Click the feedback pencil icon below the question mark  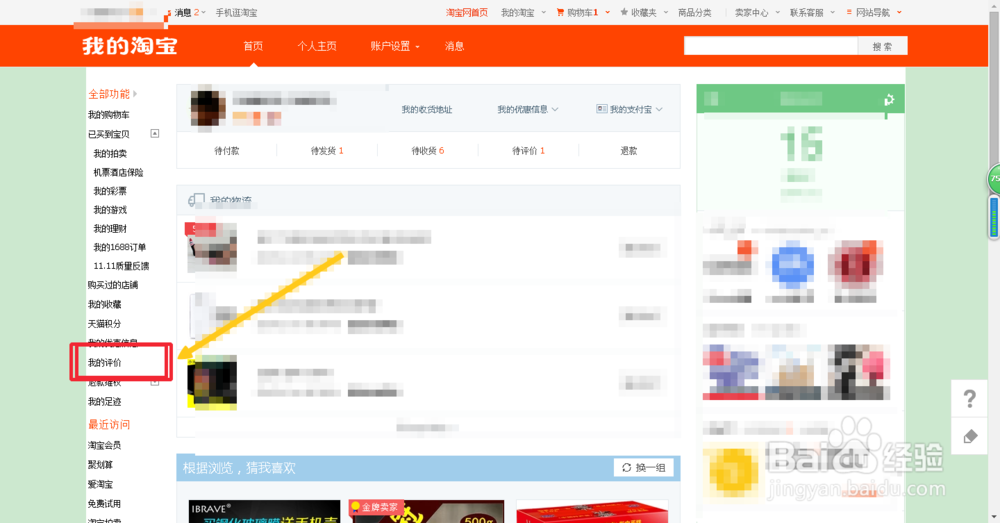[x=970, y=436]
